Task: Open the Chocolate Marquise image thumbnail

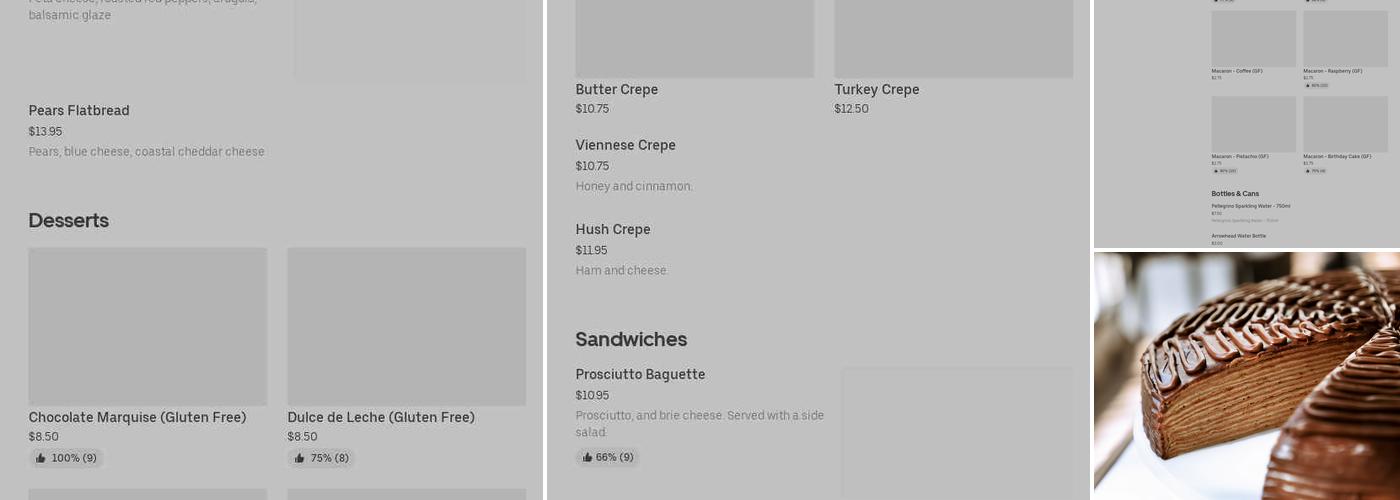Action: [x=147, y=326]
